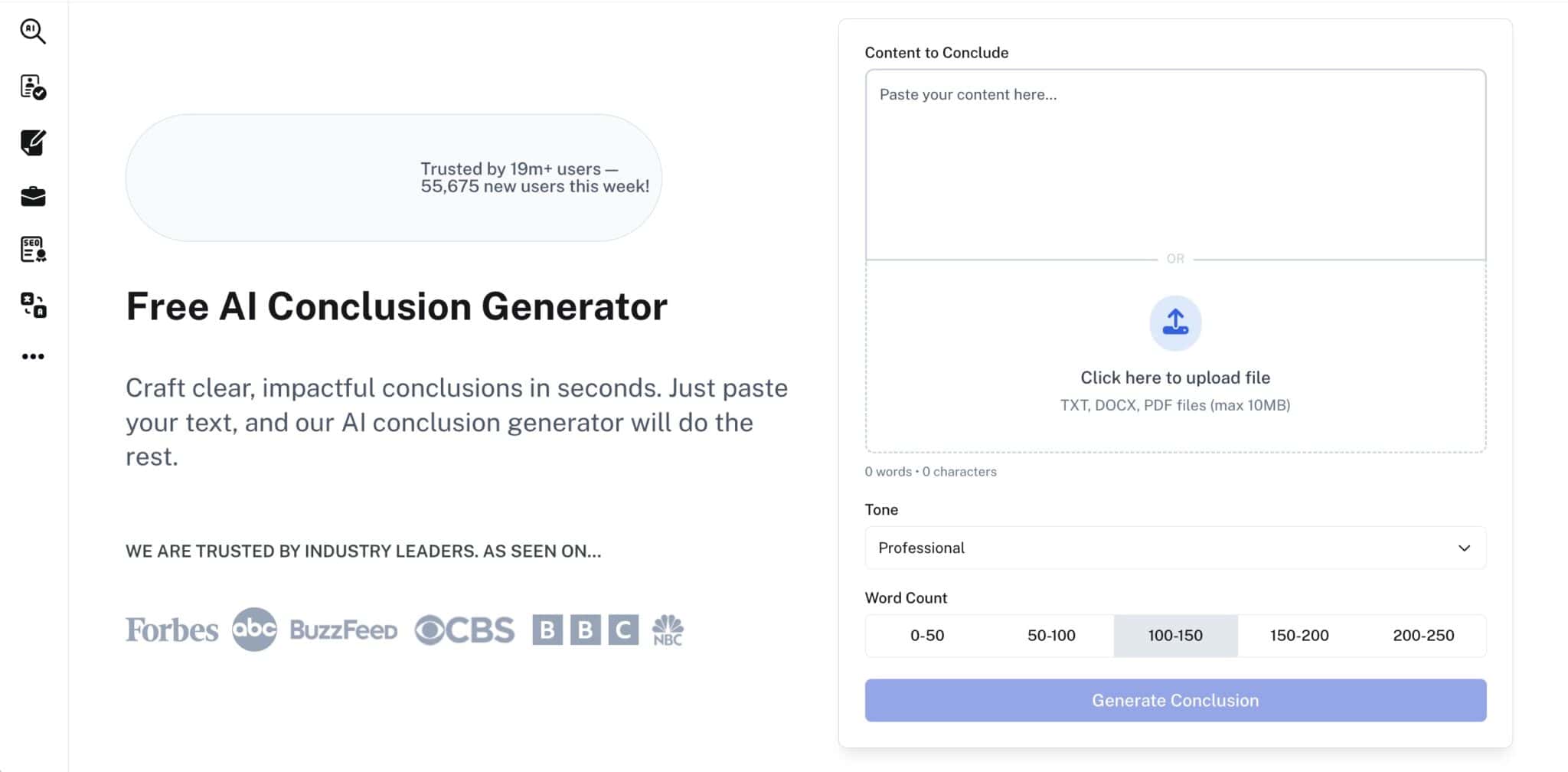Viewport: 1568px width, 772px height.
Task: Click the chevron beside Professional tone
Action: click(x=1463, y=548)
